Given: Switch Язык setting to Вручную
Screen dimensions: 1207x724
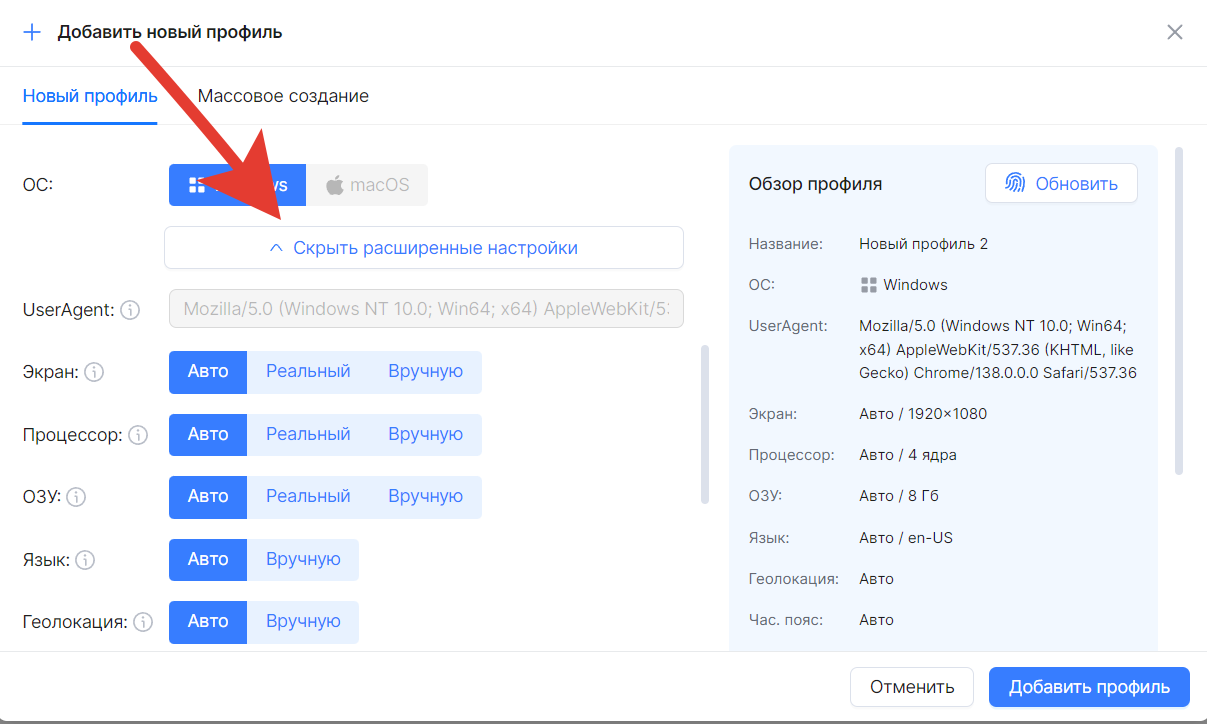Looking at the screenshot, I should (x=303, y=560).
